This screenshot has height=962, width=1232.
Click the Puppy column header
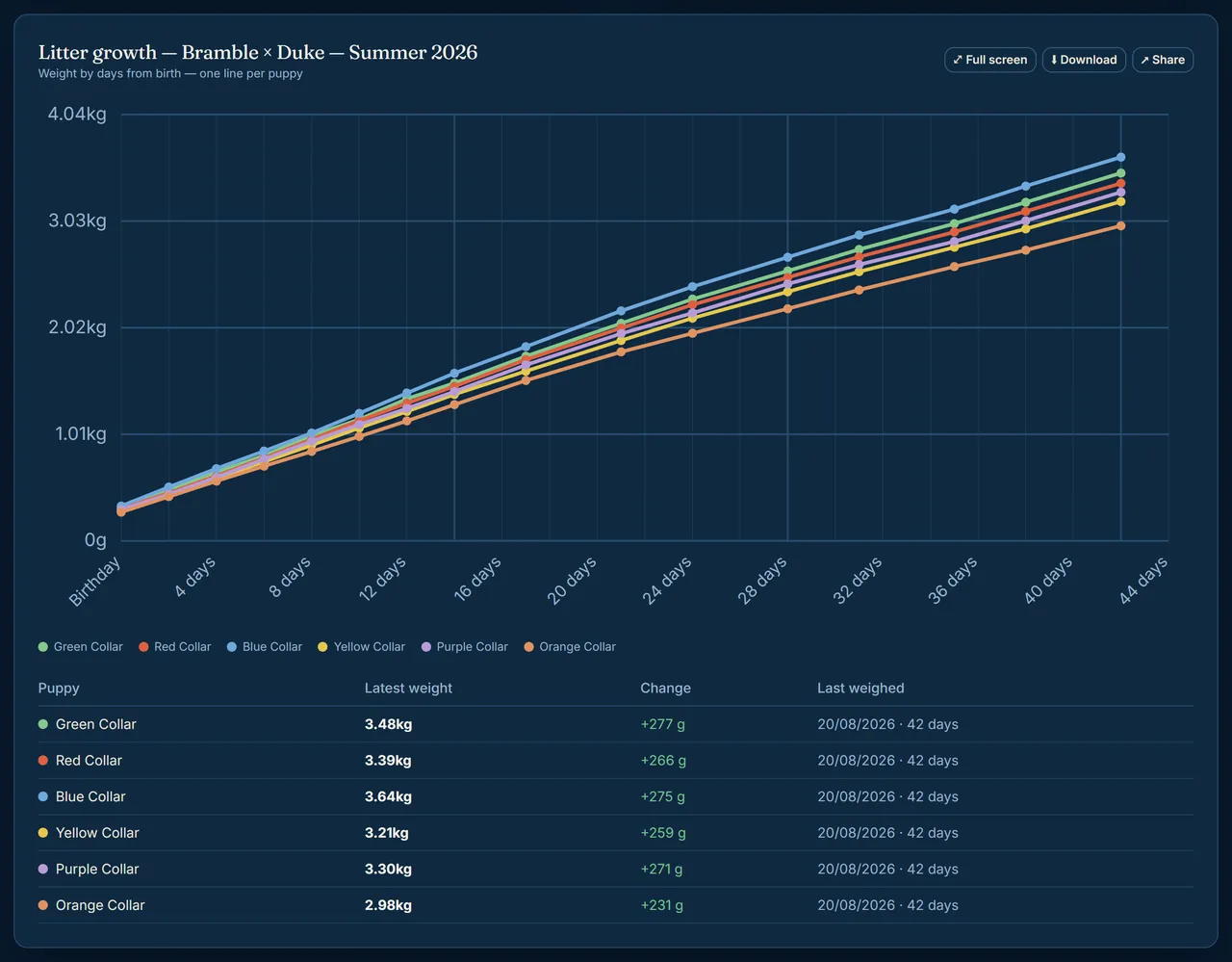click(x=59, y=689)
